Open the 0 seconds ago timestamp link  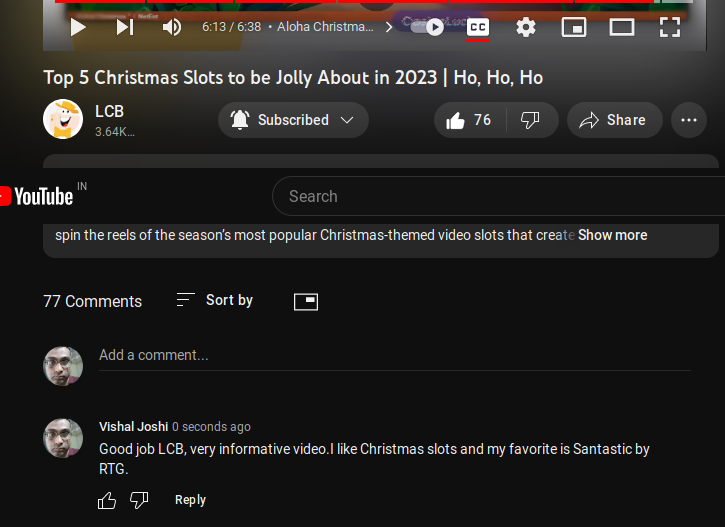pos(211,426)
